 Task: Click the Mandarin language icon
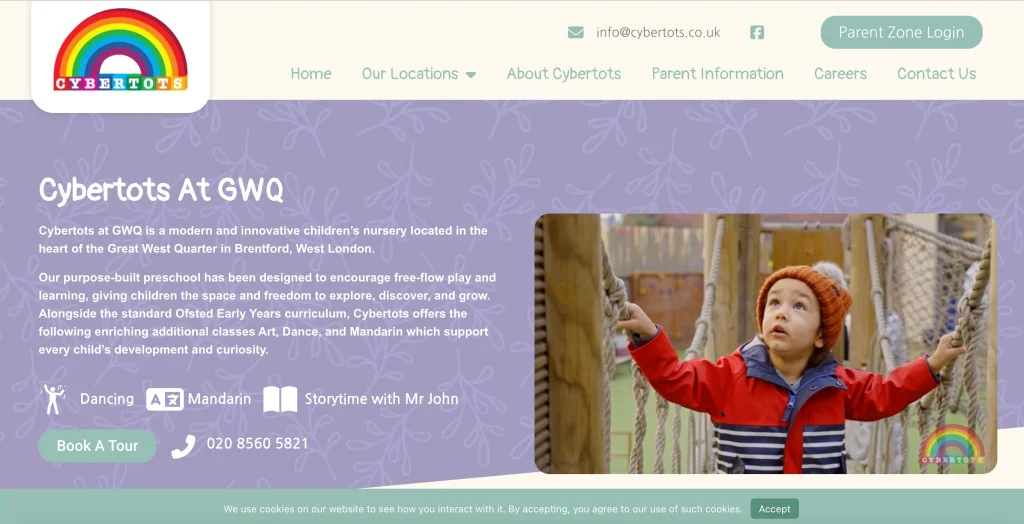coord(165,399)
